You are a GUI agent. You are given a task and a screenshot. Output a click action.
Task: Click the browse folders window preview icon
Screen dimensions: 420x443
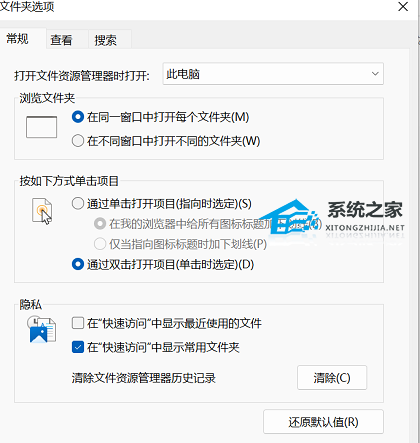(42, 127)
